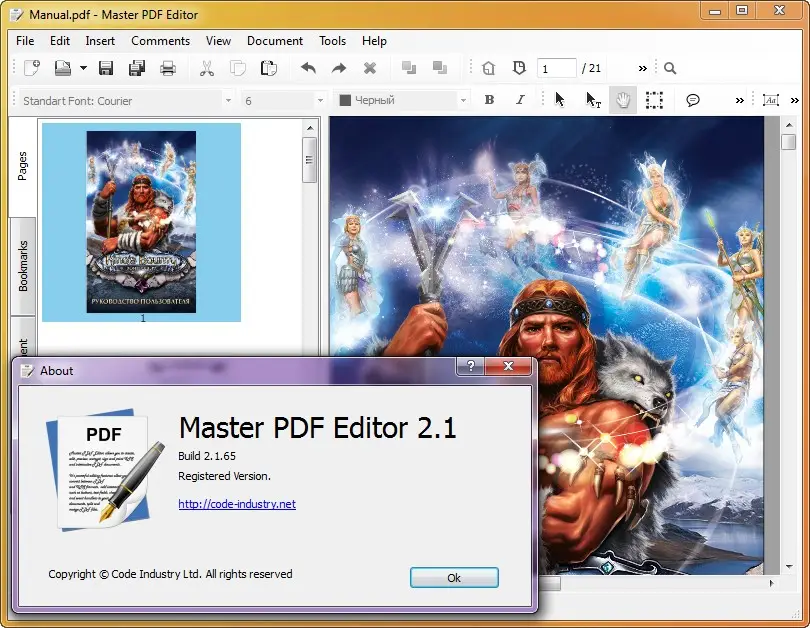Click the About dialog help question button

pos(471,366)
